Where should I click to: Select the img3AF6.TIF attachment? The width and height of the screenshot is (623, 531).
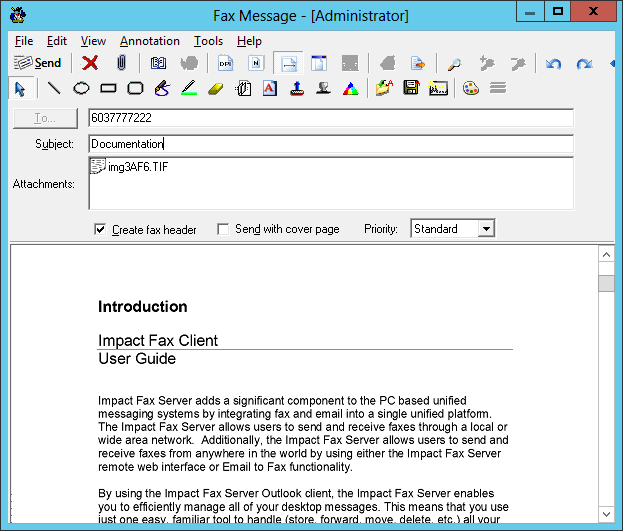point(137,167)
